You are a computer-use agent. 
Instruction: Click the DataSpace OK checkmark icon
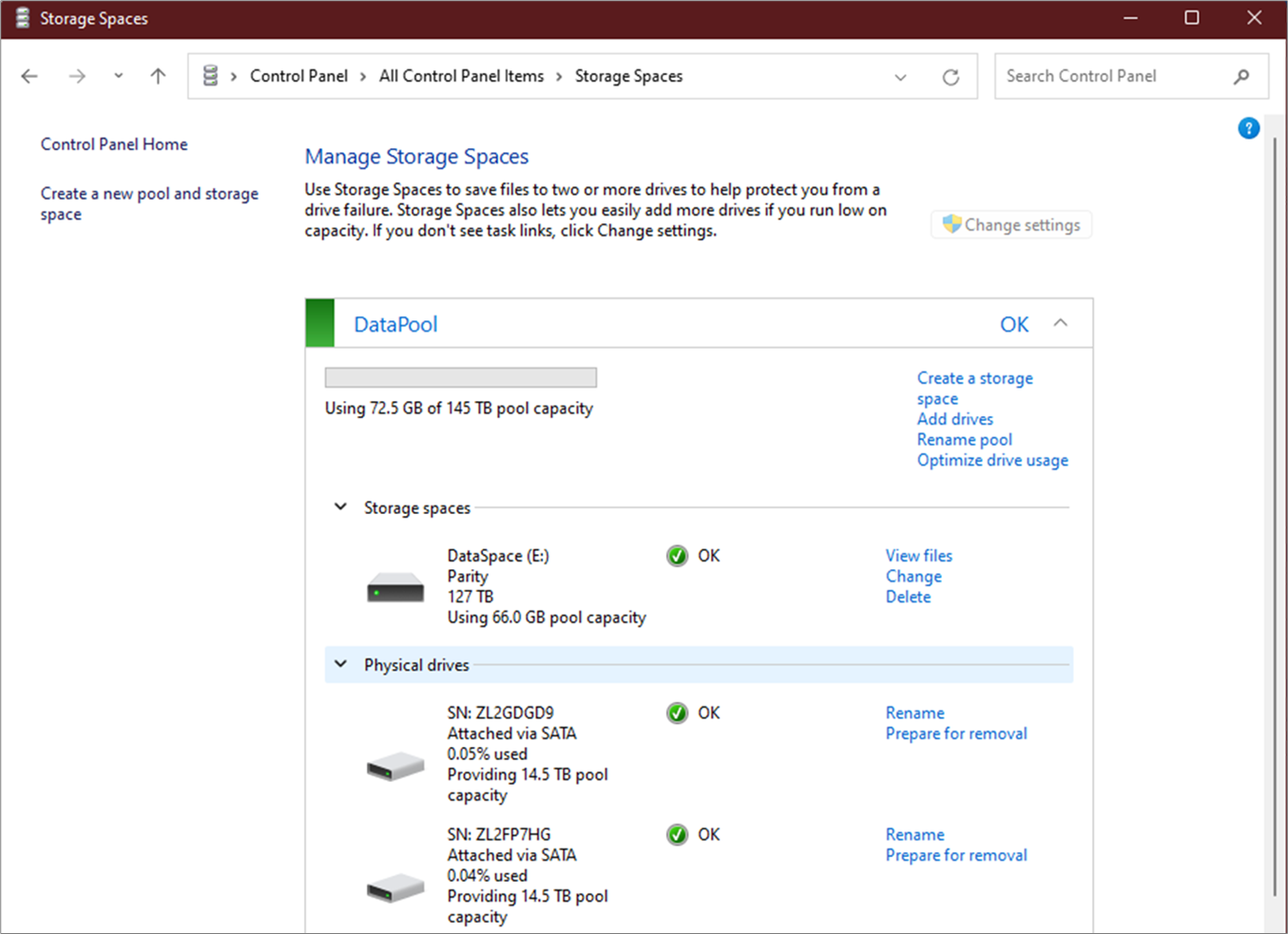point(677,556)
